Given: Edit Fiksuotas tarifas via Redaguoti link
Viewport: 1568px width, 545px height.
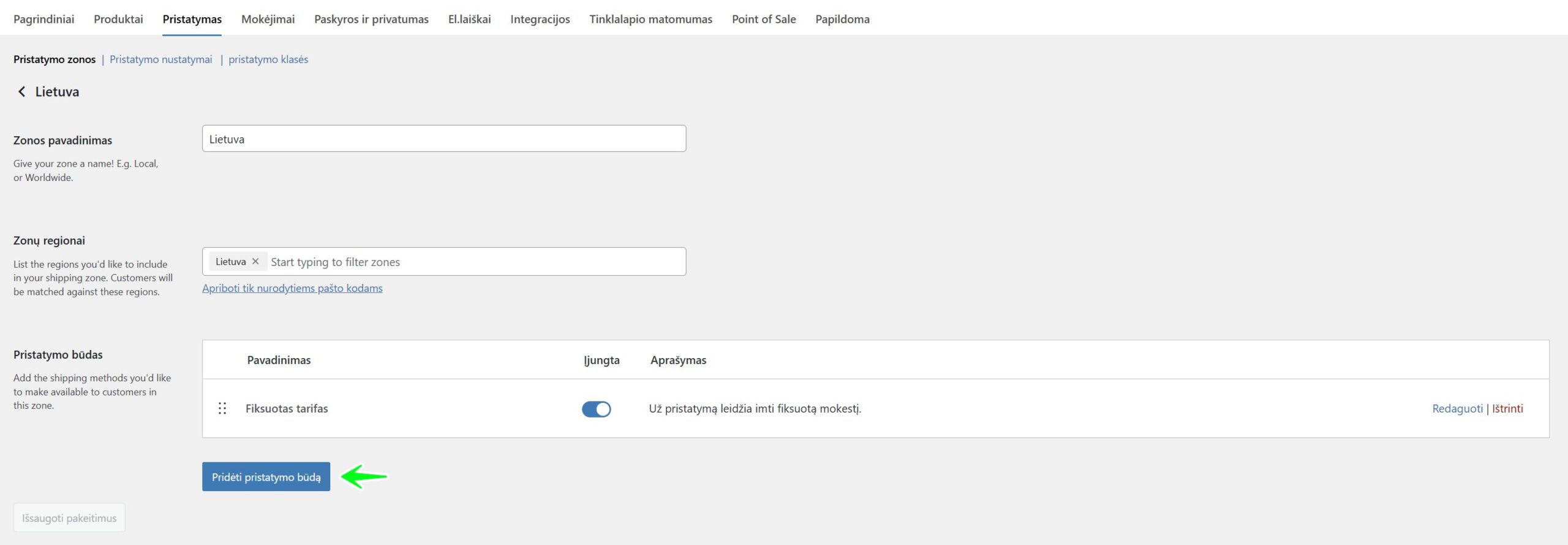Looking at the screenshot, I should 1457,409.
